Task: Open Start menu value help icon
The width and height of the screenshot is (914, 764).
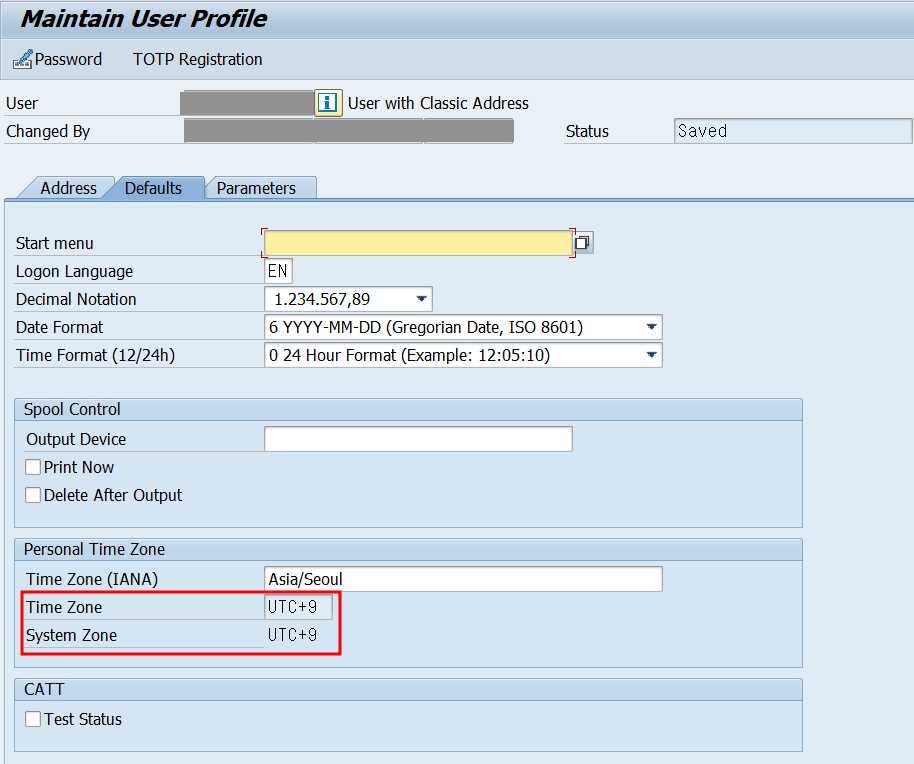Action: click(x=583, y=242)
